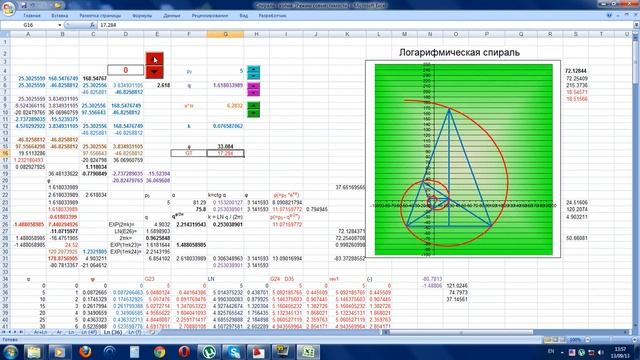Open the Рецензирование ribbon tab
Screen dimensions: 640x360
point(209,16)
